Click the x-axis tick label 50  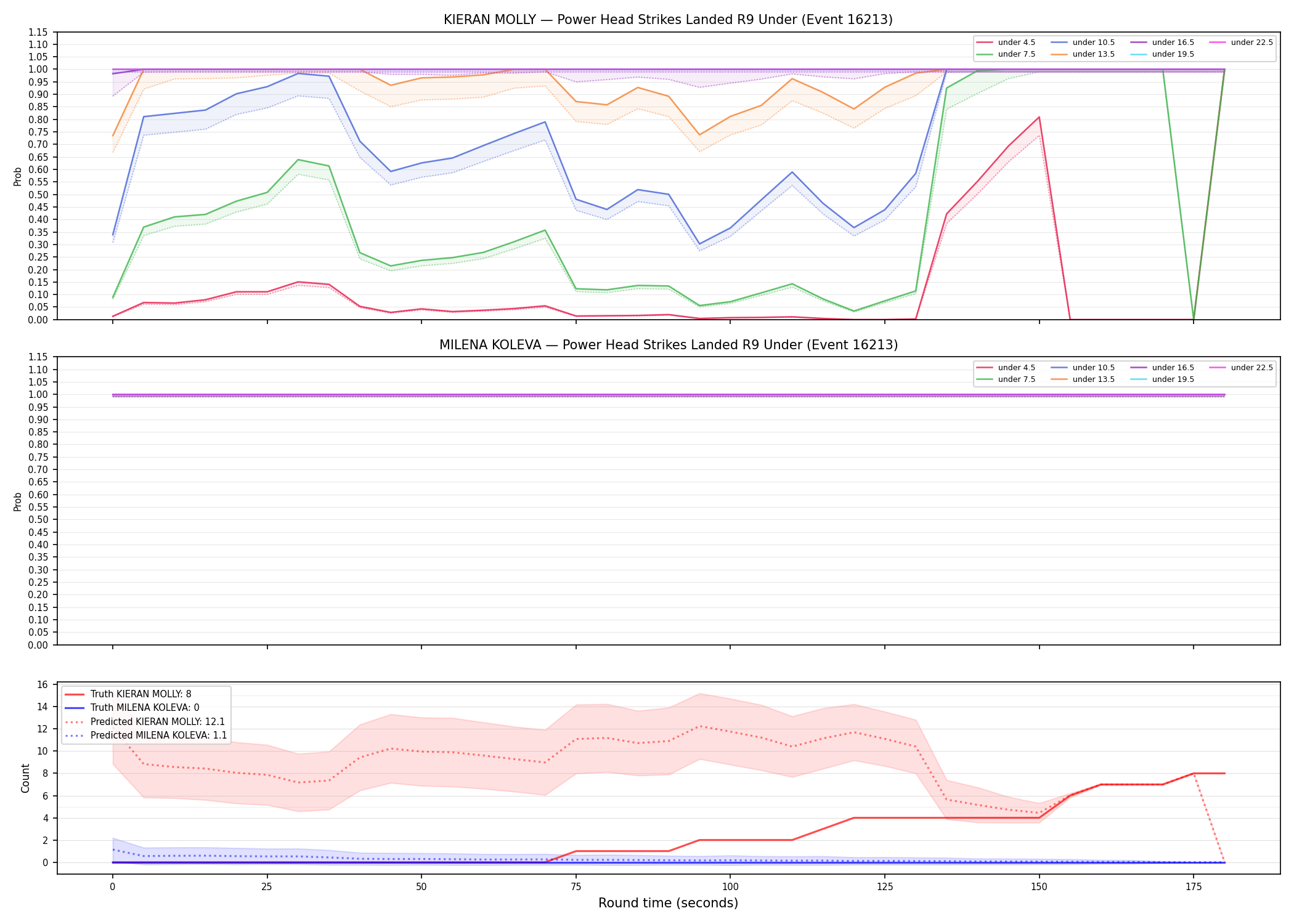(421, 887)
